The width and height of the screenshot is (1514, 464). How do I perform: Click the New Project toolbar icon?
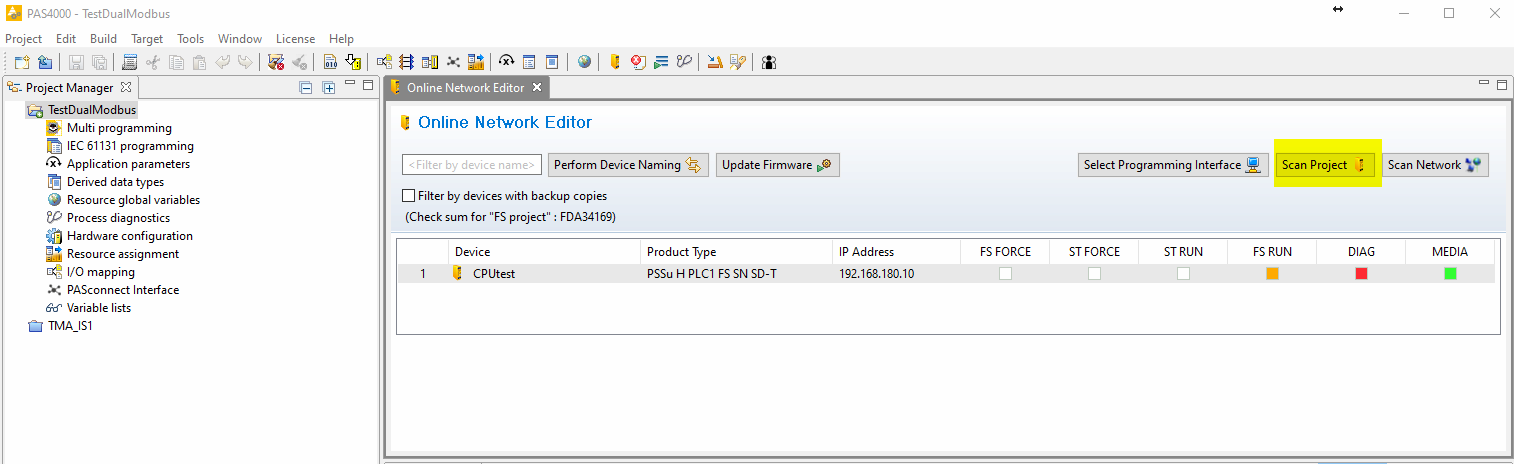pos(21,62)
